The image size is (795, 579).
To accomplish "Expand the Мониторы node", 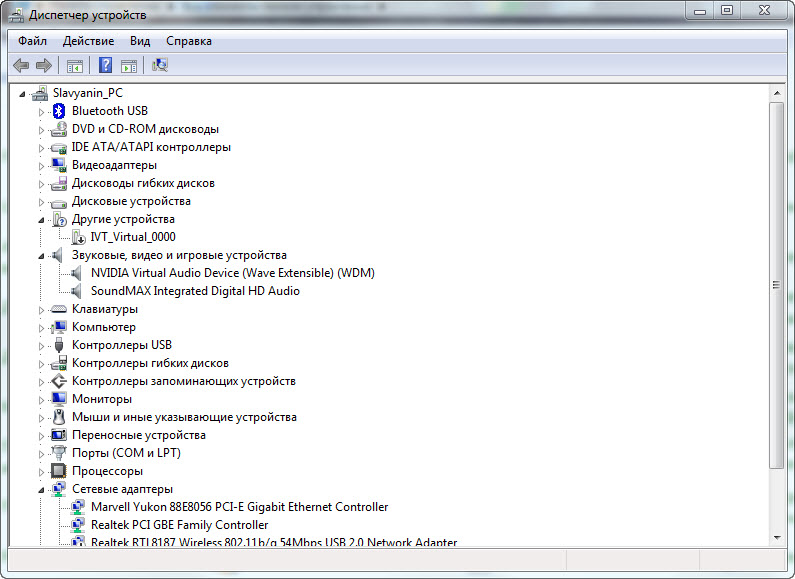I will [42, 400].
